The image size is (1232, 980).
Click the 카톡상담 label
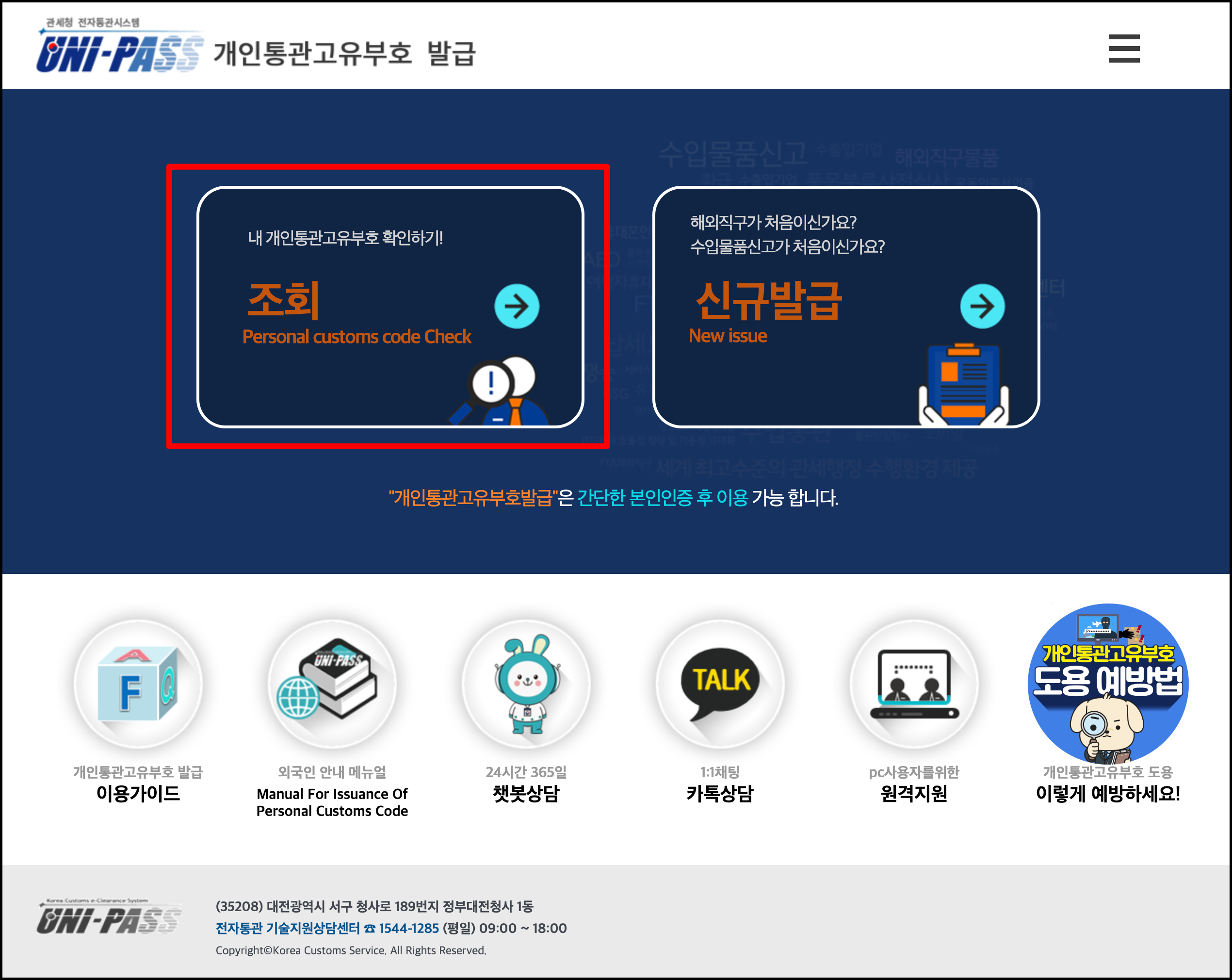click(x=720, y=793)
